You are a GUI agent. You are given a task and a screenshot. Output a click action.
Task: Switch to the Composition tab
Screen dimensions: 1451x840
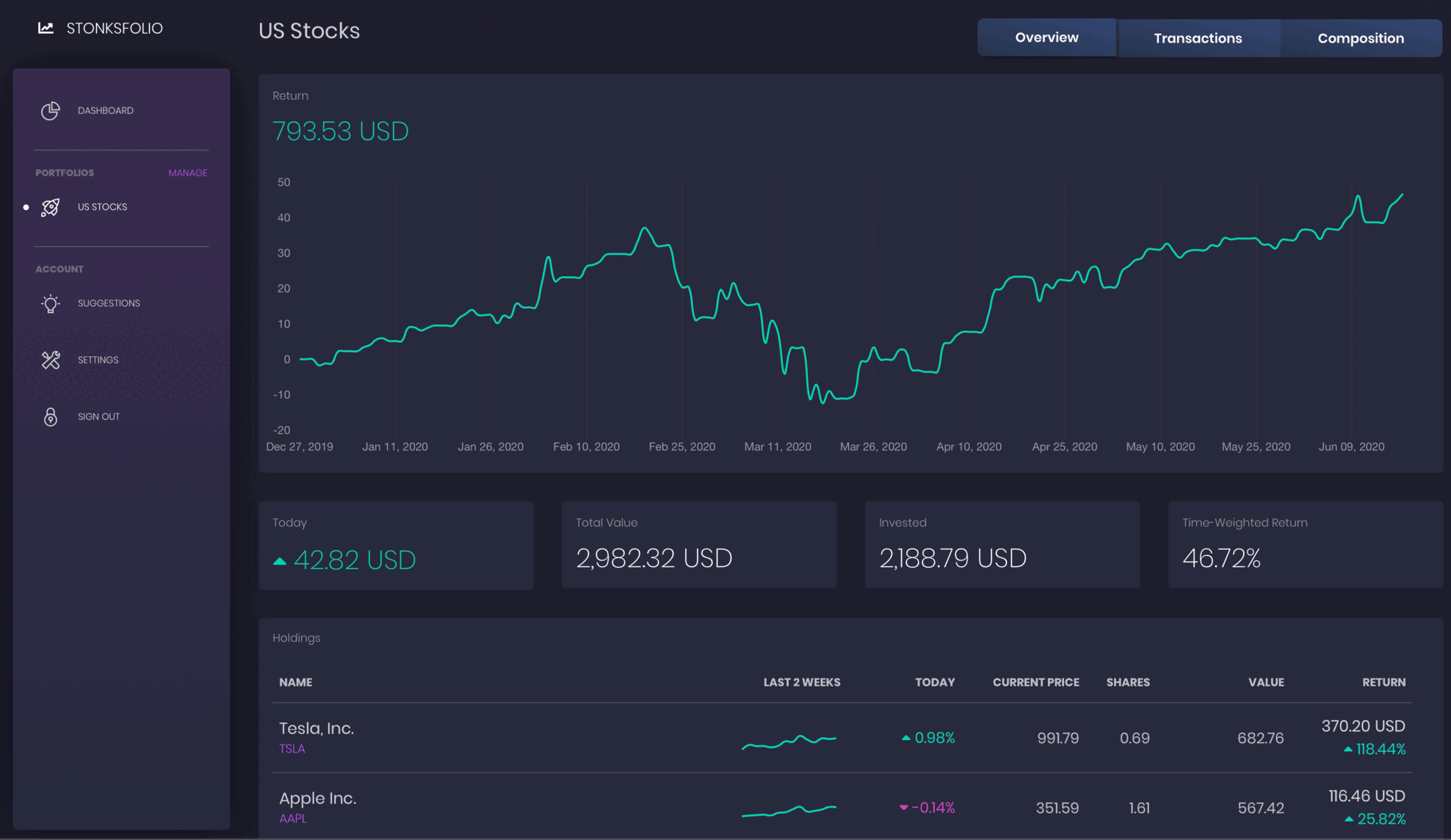tap(1361, 38)
